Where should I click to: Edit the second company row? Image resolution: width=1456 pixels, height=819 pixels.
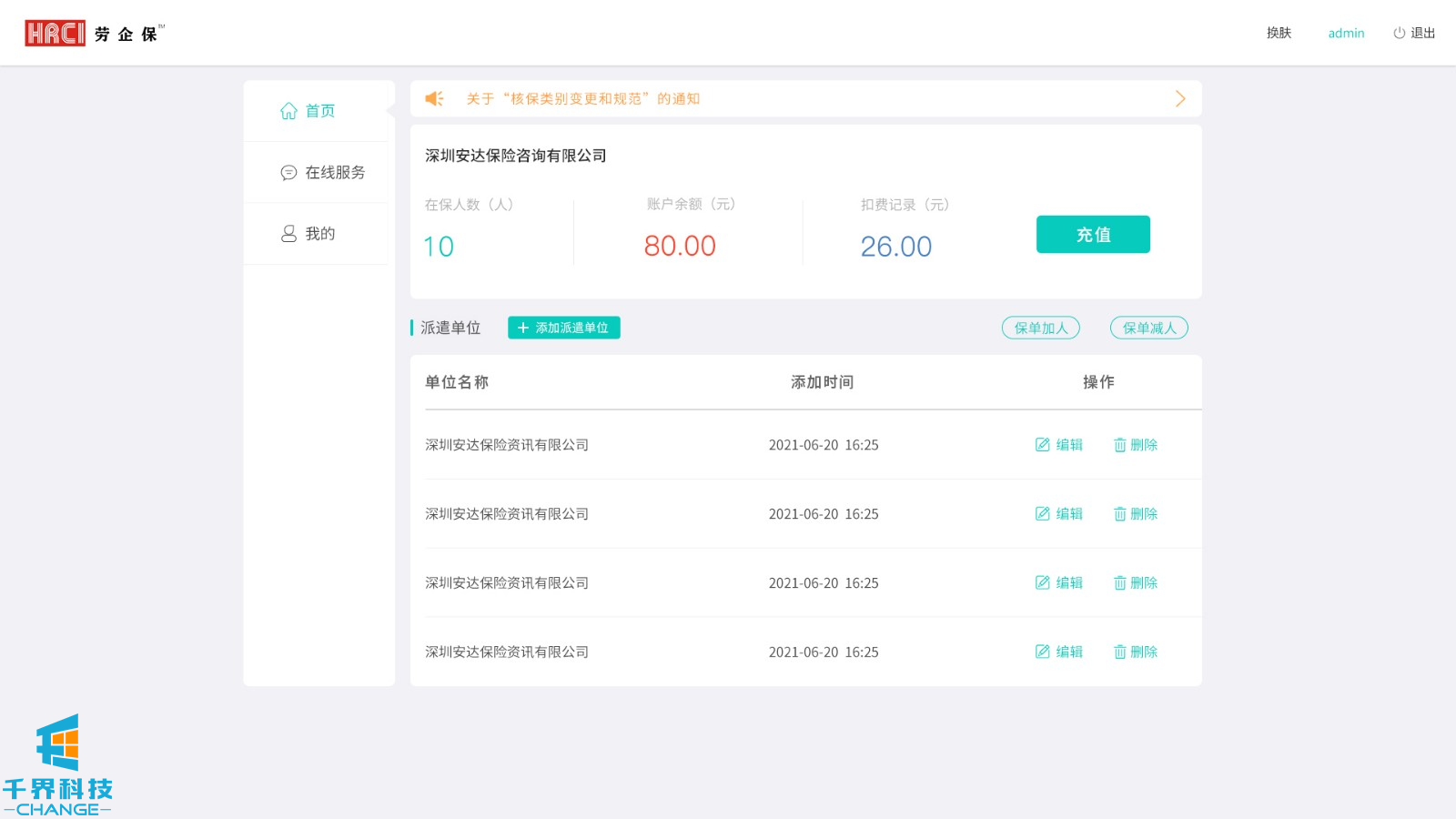(1059, 514)
